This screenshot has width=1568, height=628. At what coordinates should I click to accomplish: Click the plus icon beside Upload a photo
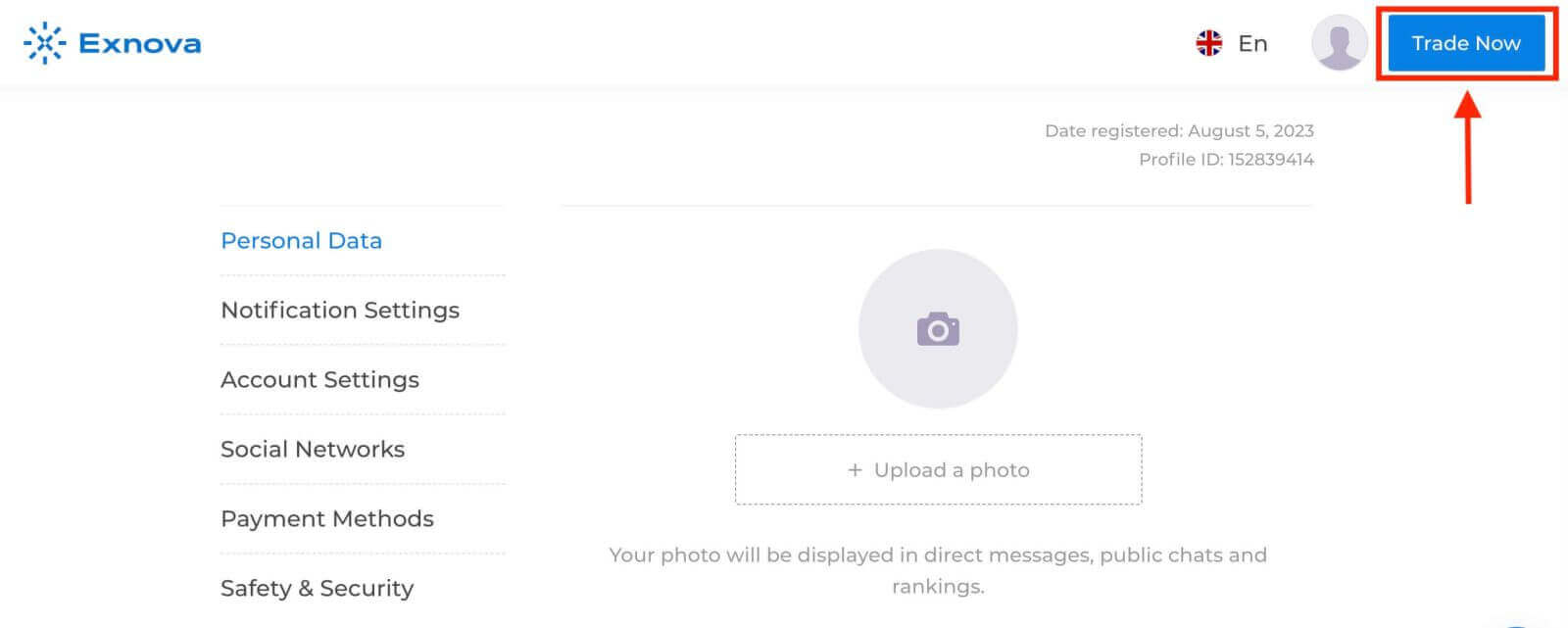(855, 470)
